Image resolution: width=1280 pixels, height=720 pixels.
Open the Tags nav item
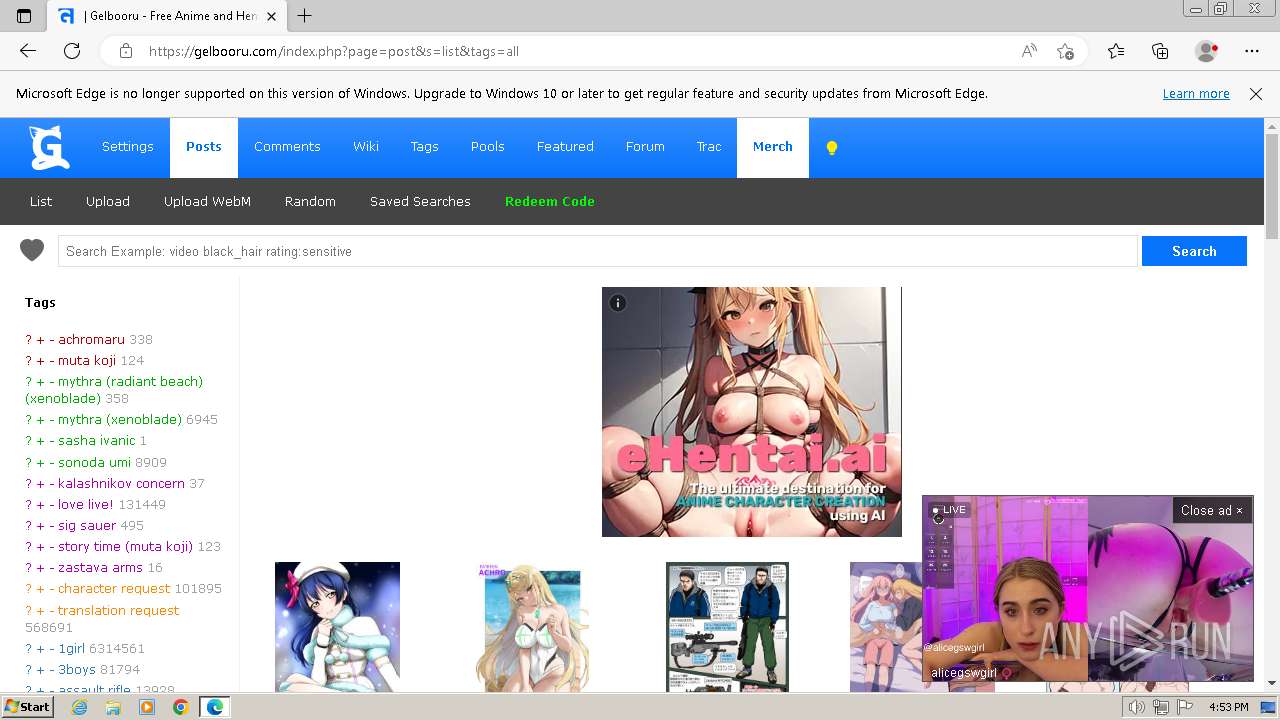[x=425, y=147]
